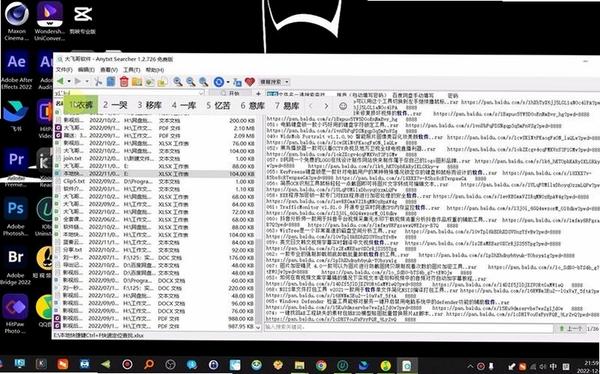Choose IME candidate 2 一哭
This screenshot has height=374, width=600.
coord(115,106)
